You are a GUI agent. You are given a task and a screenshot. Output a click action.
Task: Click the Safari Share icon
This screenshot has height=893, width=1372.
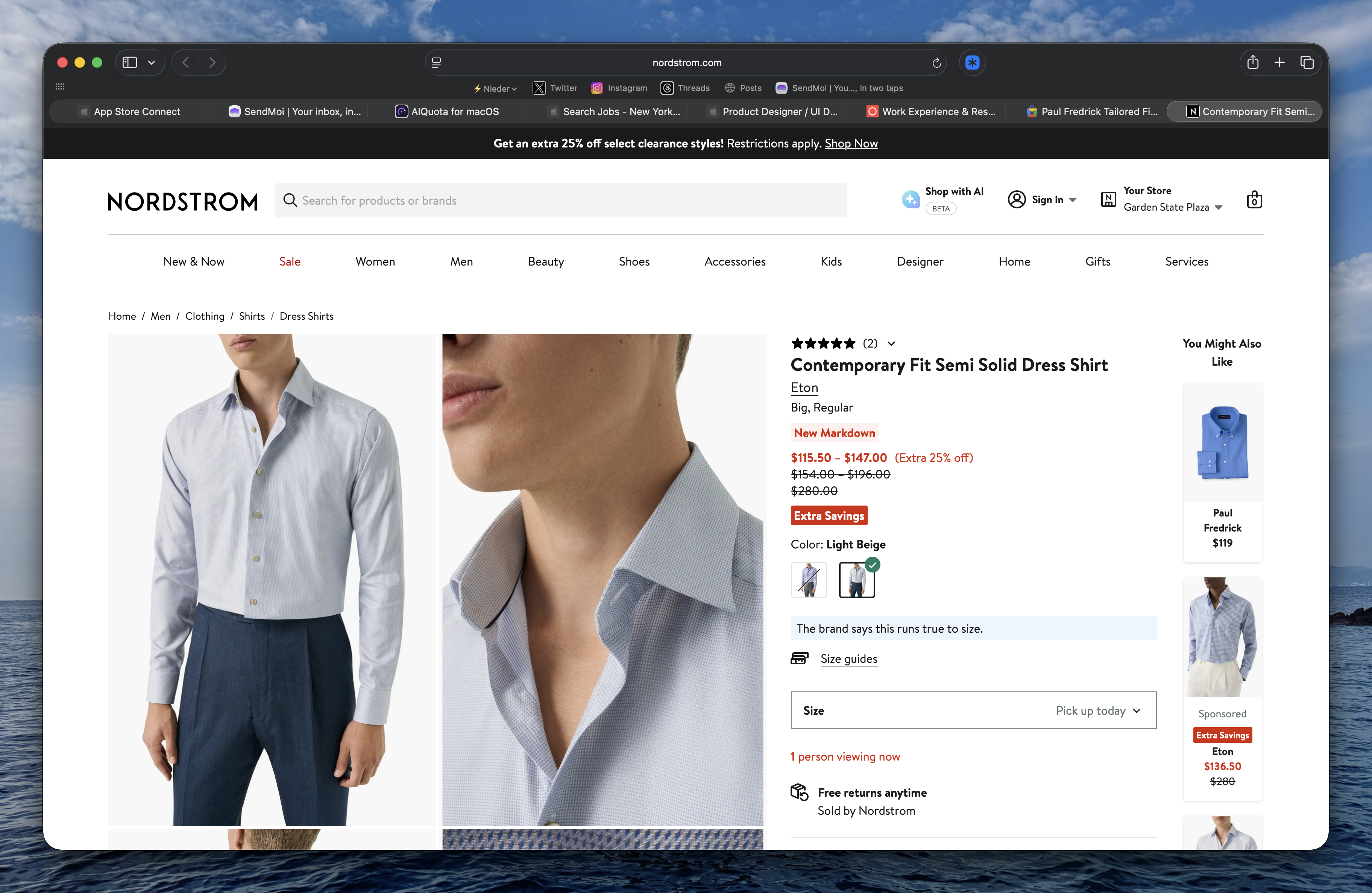(1253, 62)
